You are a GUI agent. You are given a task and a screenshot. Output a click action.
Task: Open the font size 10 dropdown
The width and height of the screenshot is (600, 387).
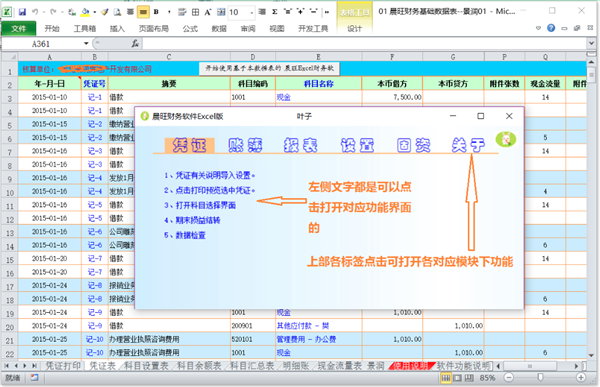pos(251,13)
